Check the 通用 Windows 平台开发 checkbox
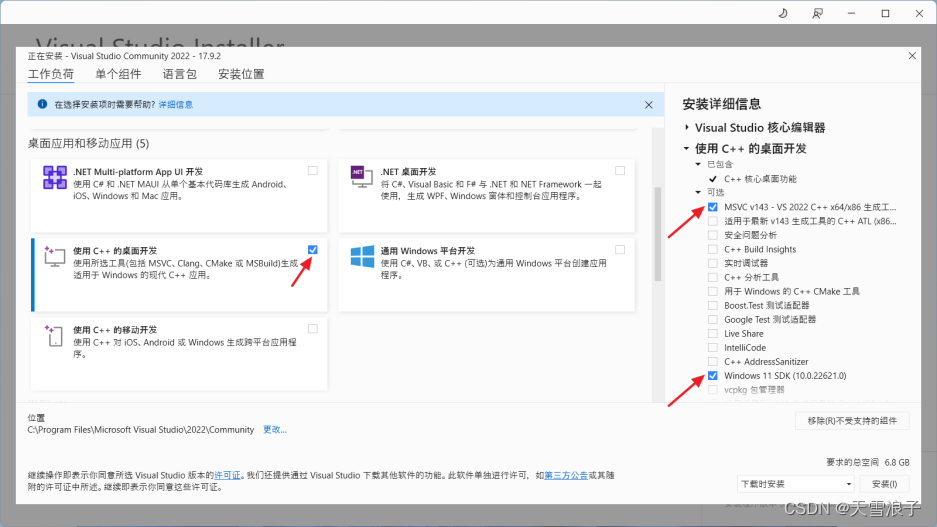937x527 pixels. click(x=620, y=250)
